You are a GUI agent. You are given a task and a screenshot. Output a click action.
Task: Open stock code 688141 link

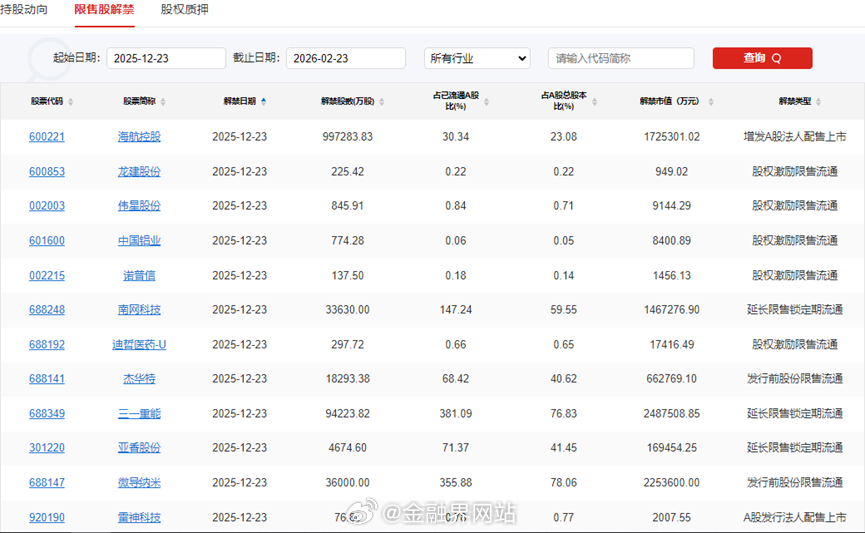coord(47,379)
